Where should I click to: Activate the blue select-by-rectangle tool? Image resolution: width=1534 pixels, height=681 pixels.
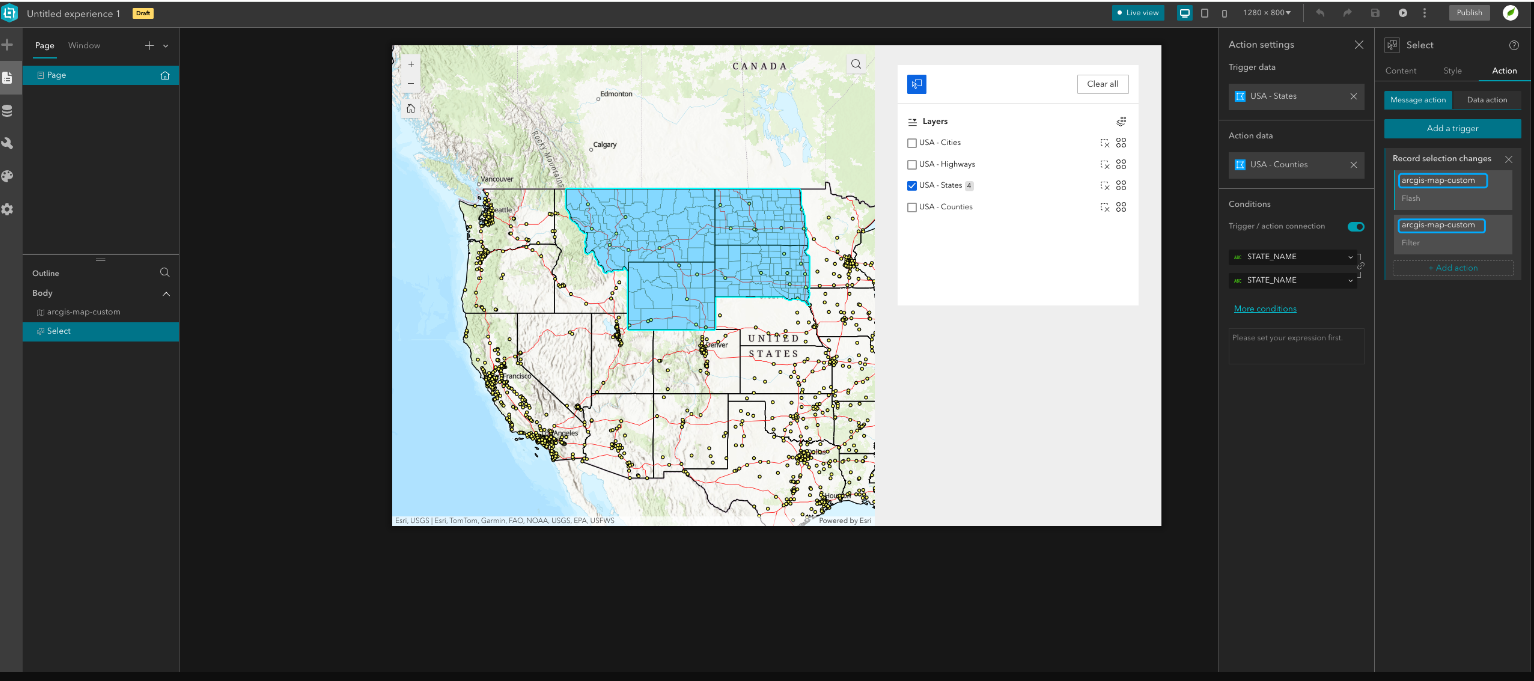click(x=917, y=84)
